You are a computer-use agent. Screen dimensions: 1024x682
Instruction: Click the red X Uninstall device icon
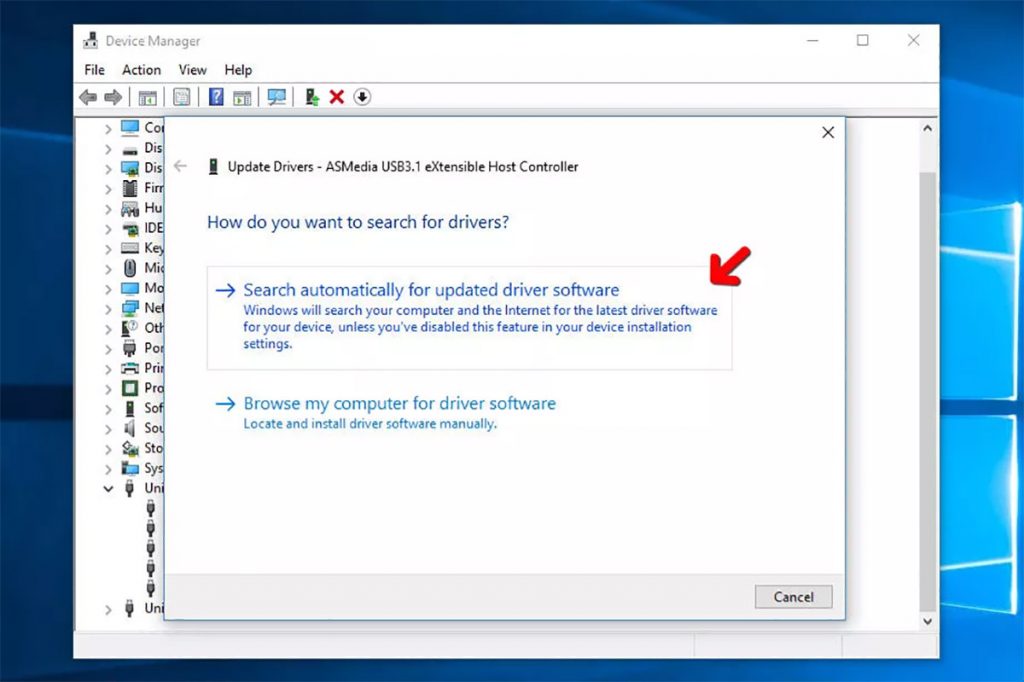(x=337, y=97)
